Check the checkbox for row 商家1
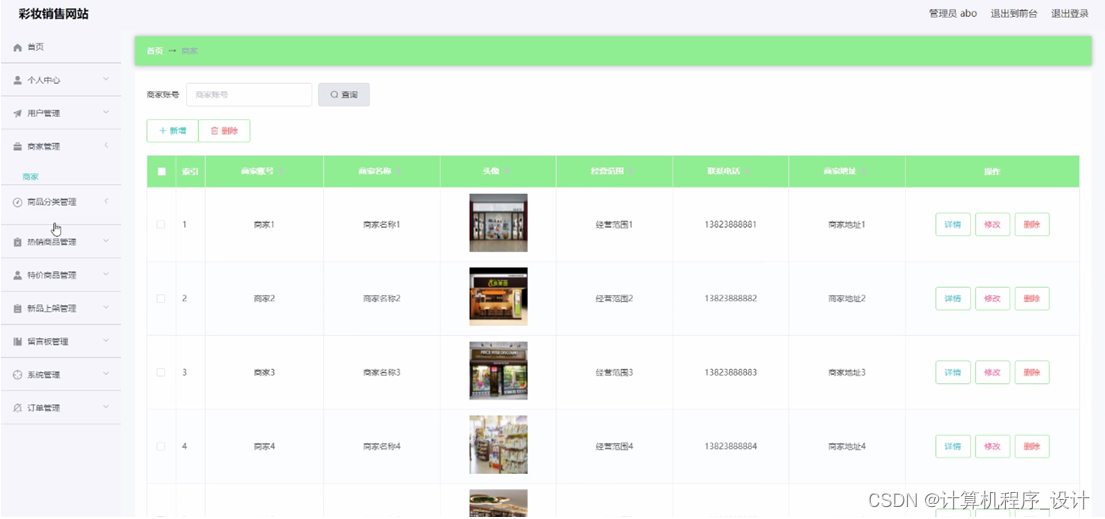This screenshot has height=519, width=1105. tap(161, 224)
